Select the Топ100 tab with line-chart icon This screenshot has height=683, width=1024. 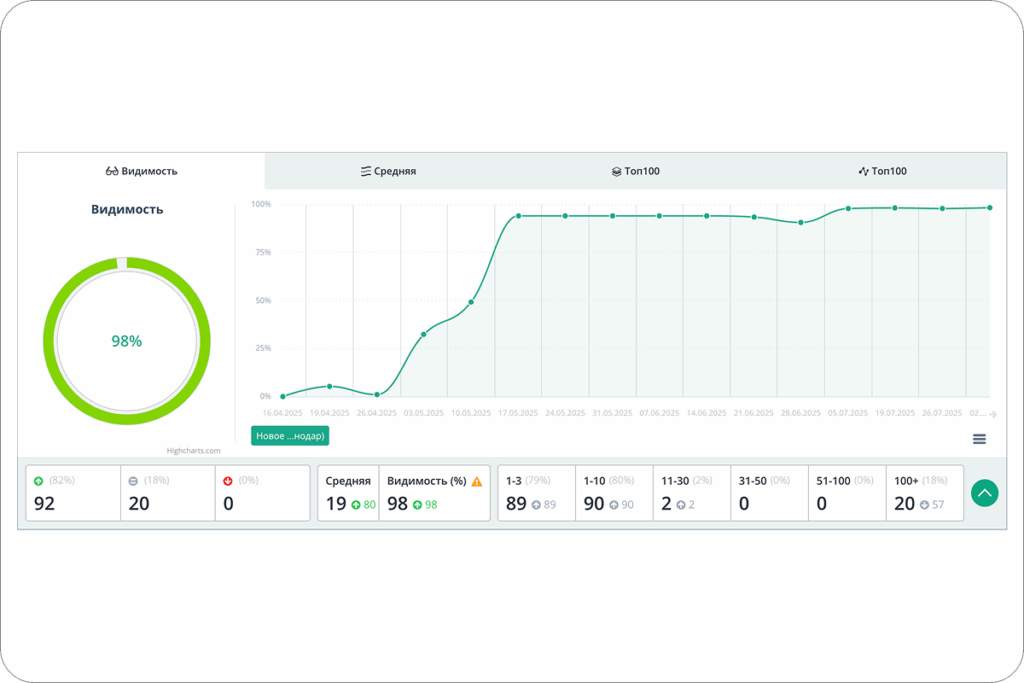point(882,171)
